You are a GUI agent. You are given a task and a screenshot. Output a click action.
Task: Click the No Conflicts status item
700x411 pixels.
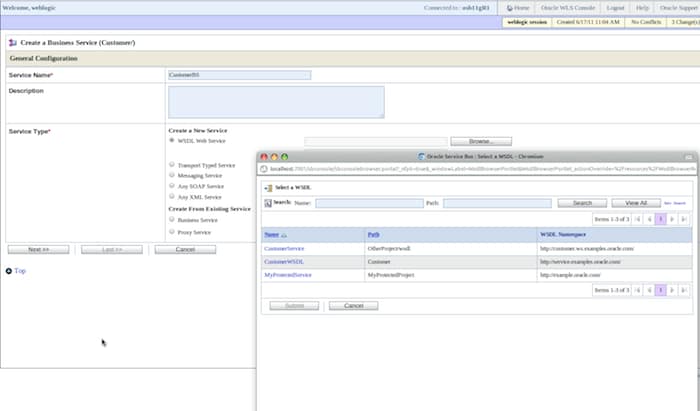click(x=646, y=22)
